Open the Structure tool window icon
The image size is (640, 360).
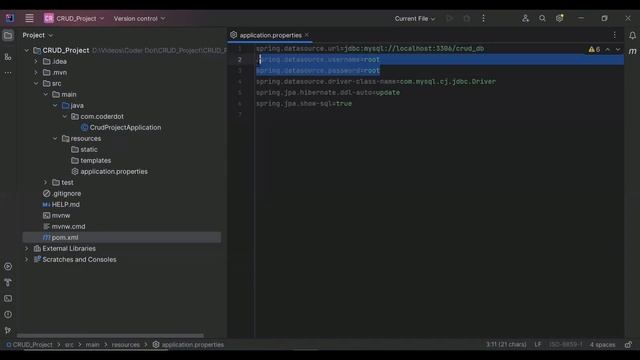pyautogui.click(x=8, y=57)
